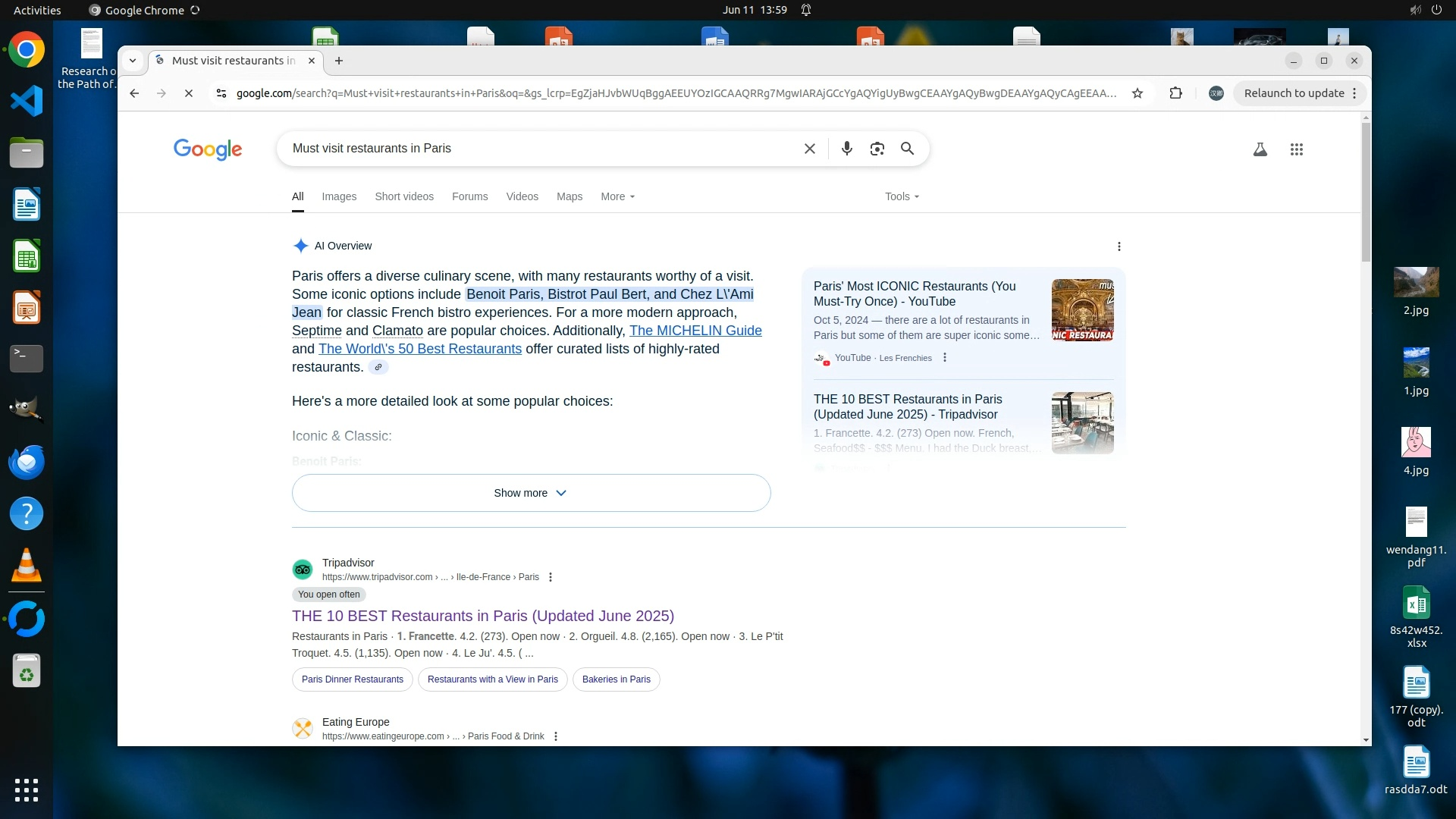Open Google Lens image search icon
The image size is (1456, 819).
[877, 149]
